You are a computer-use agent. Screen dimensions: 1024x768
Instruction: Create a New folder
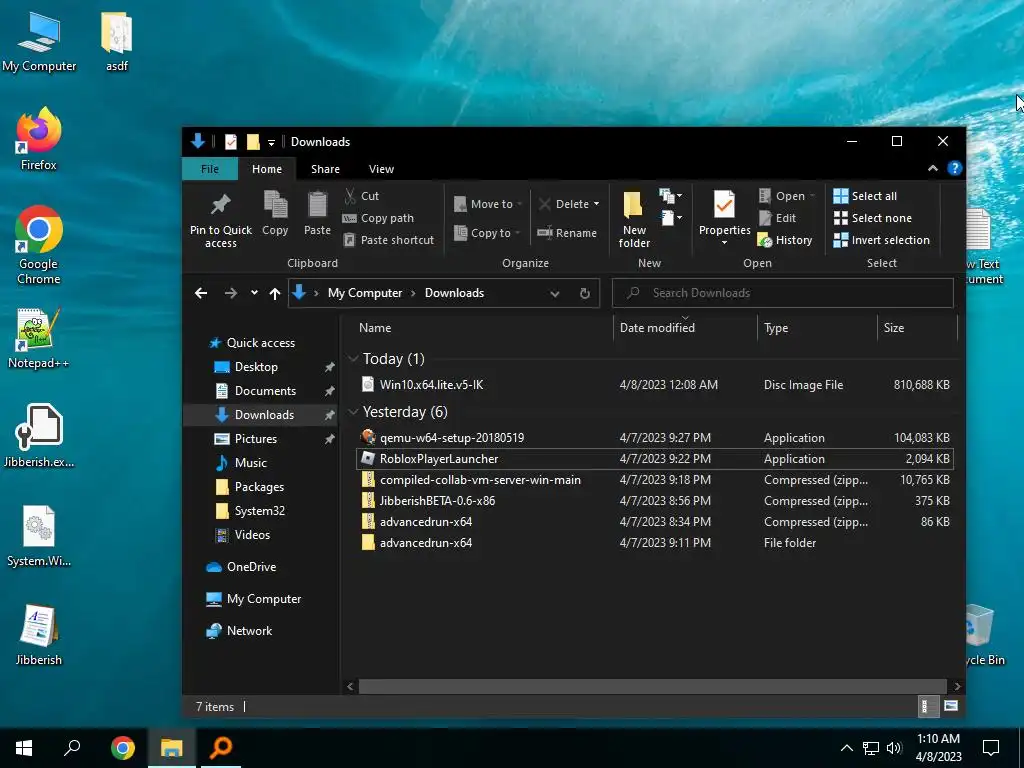tap(634, 219)
